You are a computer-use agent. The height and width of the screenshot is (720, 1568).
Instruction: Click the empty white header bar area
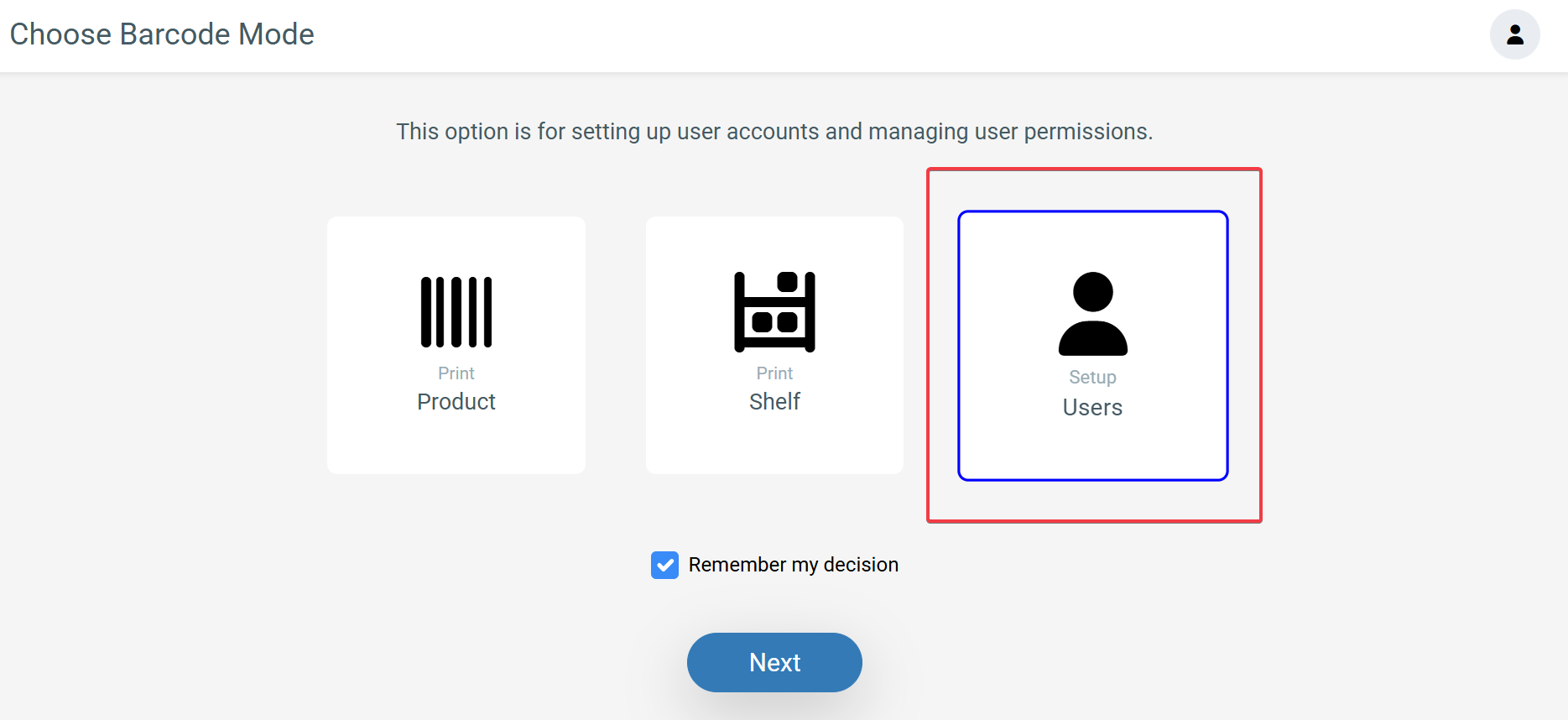coord(839,35)
